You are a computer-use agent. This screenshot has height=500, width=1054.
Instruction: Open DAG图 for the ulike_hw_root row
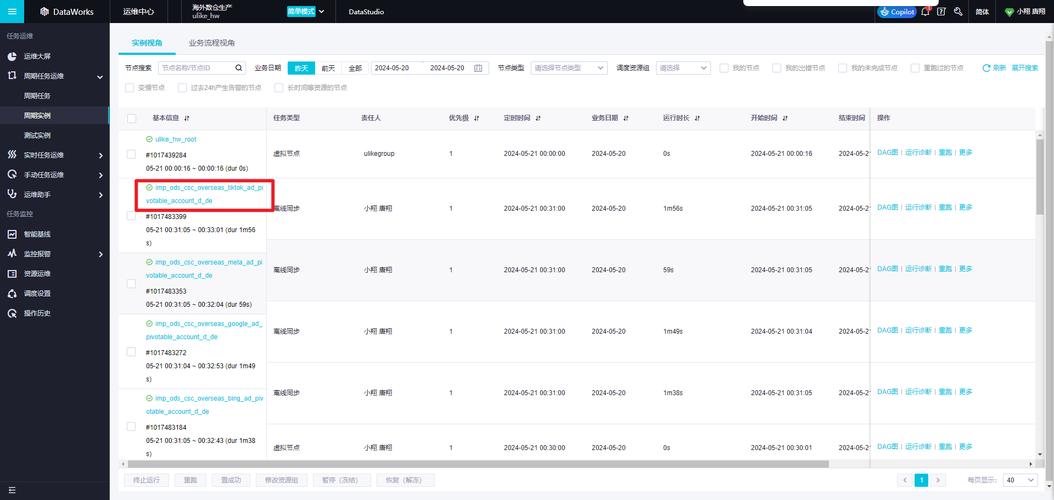pos(887,153)
